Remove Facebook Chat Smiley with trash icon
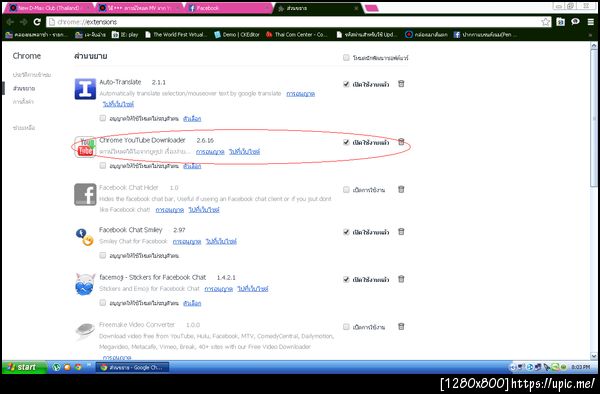 tap(401, 231)
